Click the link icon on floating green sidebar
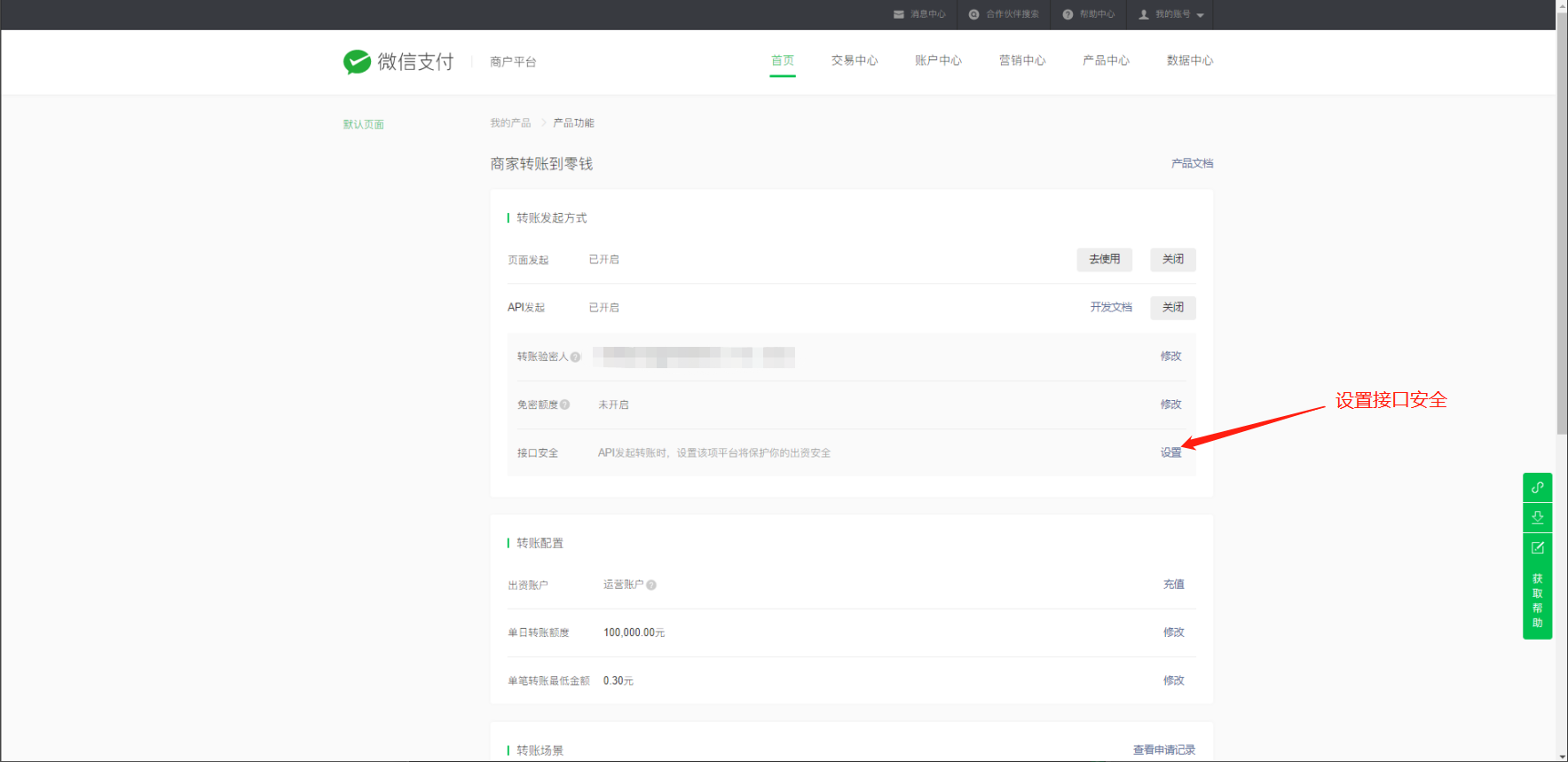Viewport: 1568px width, 762px height. tap(1537, 487)
